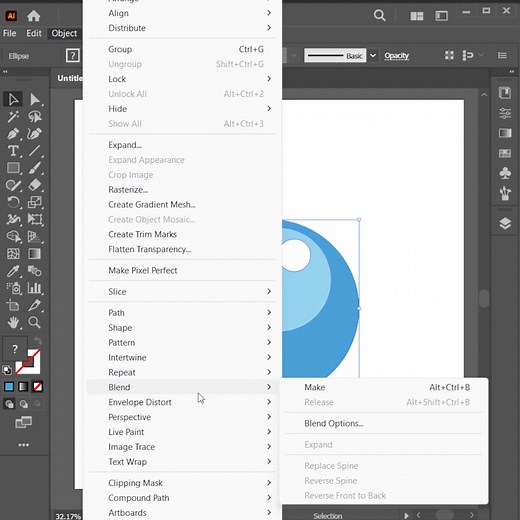Click Edit Toolbar three-dots button

23,445
